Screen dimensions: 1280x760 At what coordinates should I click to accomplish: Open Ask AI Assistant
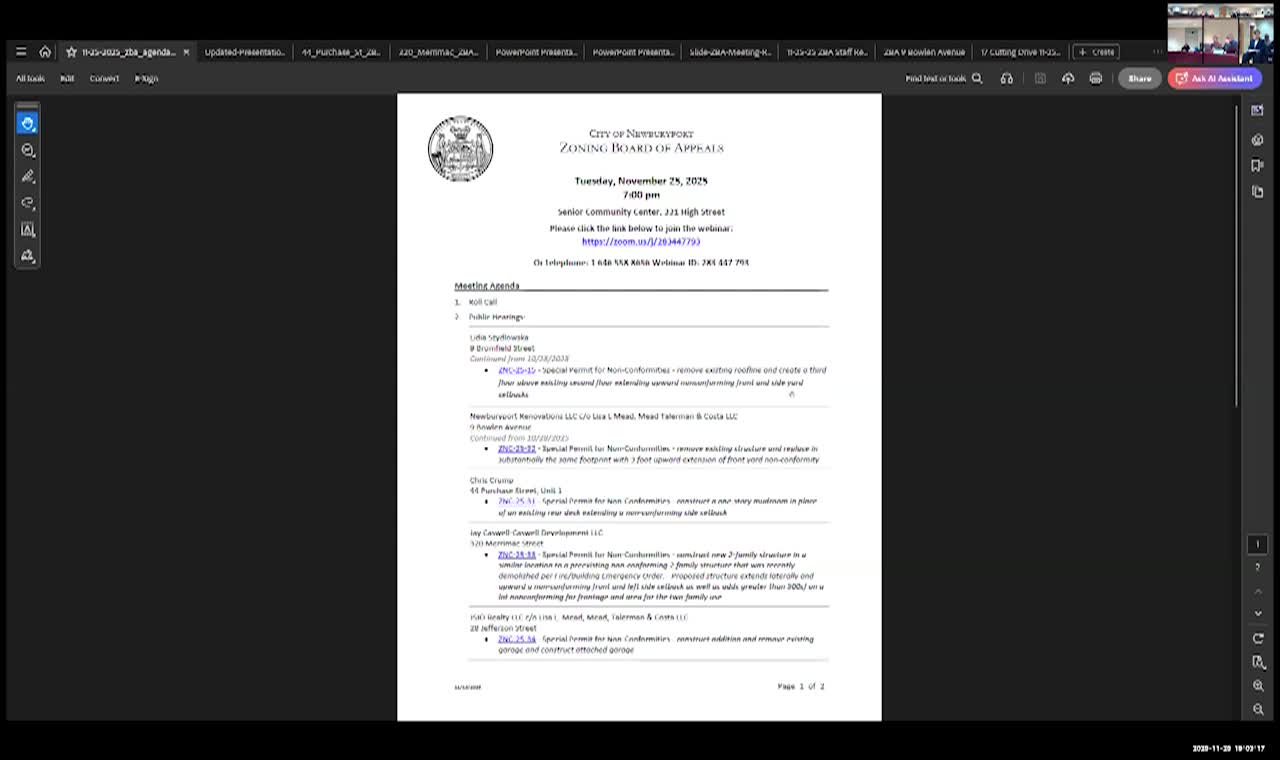point(1215,78)
